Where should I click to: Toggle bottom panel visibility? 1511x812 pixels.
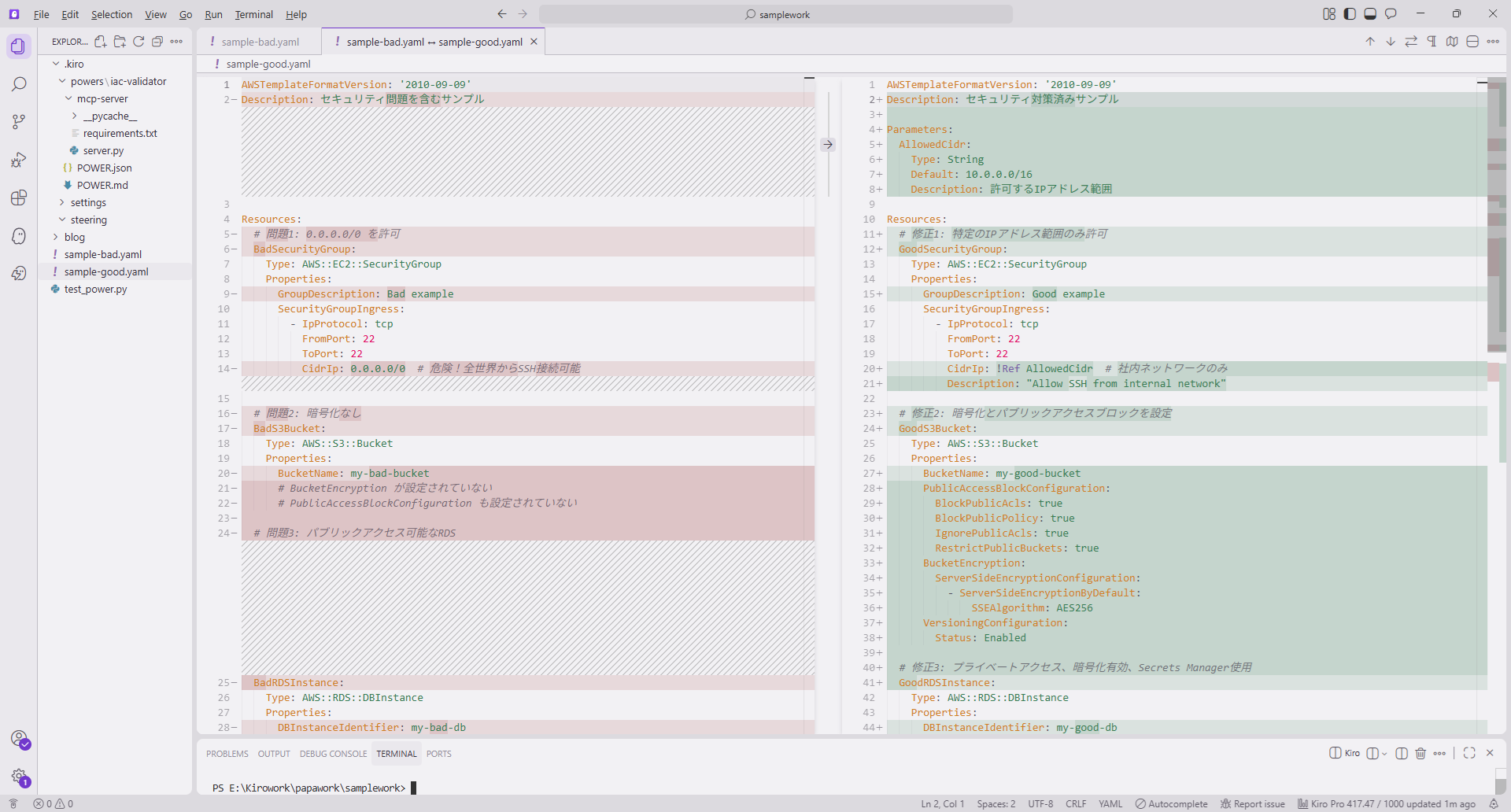coord(1370,14)
